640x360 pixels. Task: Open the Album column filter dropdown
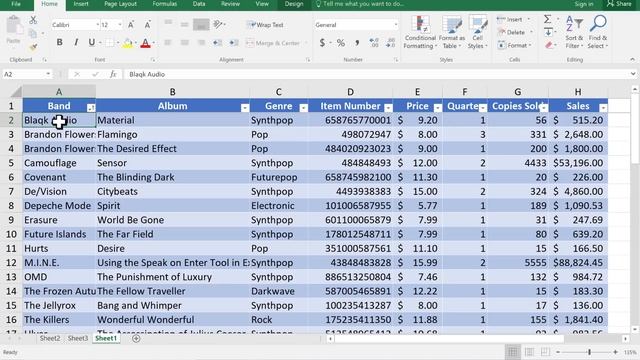pyautogui.click(x=244, y=108)
